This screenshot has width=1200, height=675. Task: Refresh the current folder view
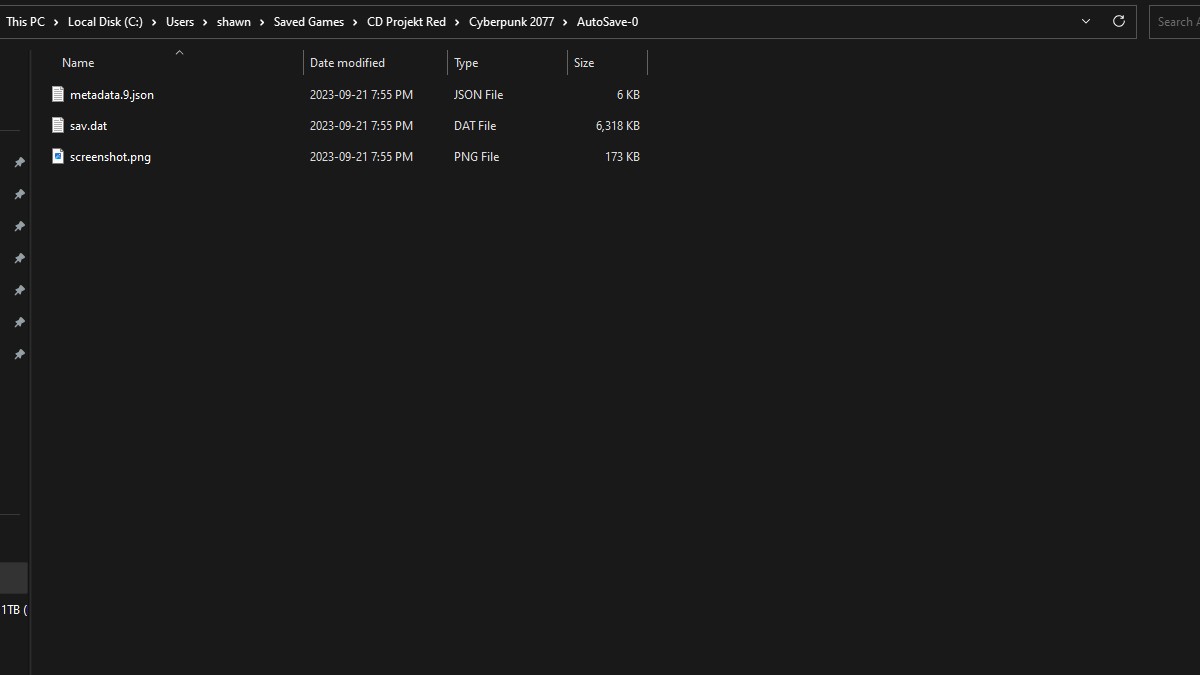[x=1118, y=21]
